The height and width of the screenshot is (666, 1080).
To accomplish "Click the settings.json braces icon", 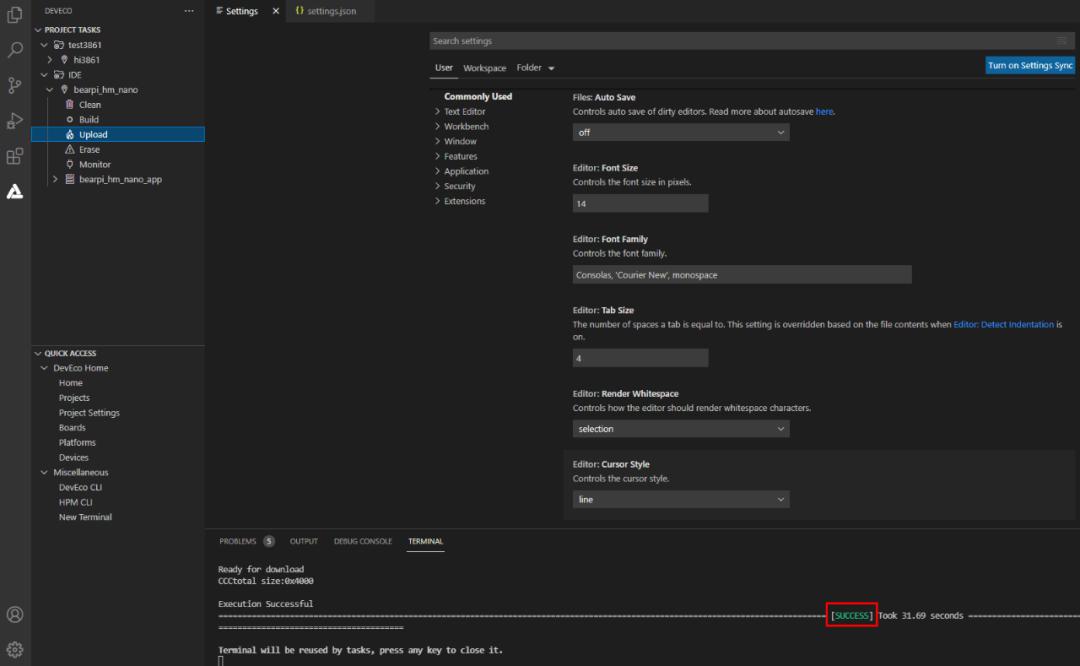I will [300, 10].
